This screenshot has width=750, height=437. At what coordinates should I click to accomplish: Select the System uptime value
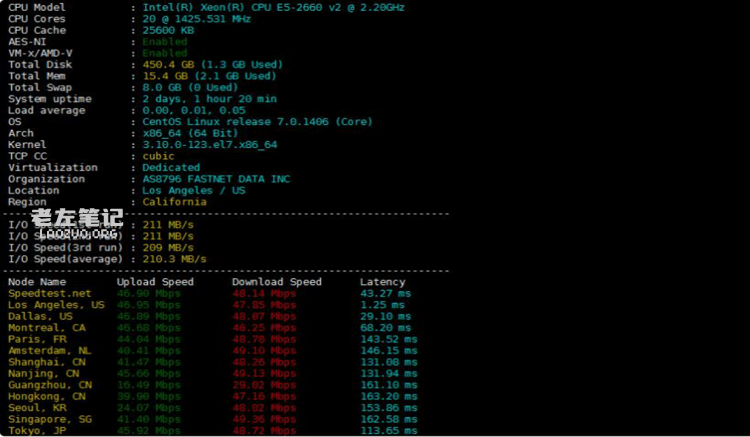pyautogui.click(x=209, y=99)
